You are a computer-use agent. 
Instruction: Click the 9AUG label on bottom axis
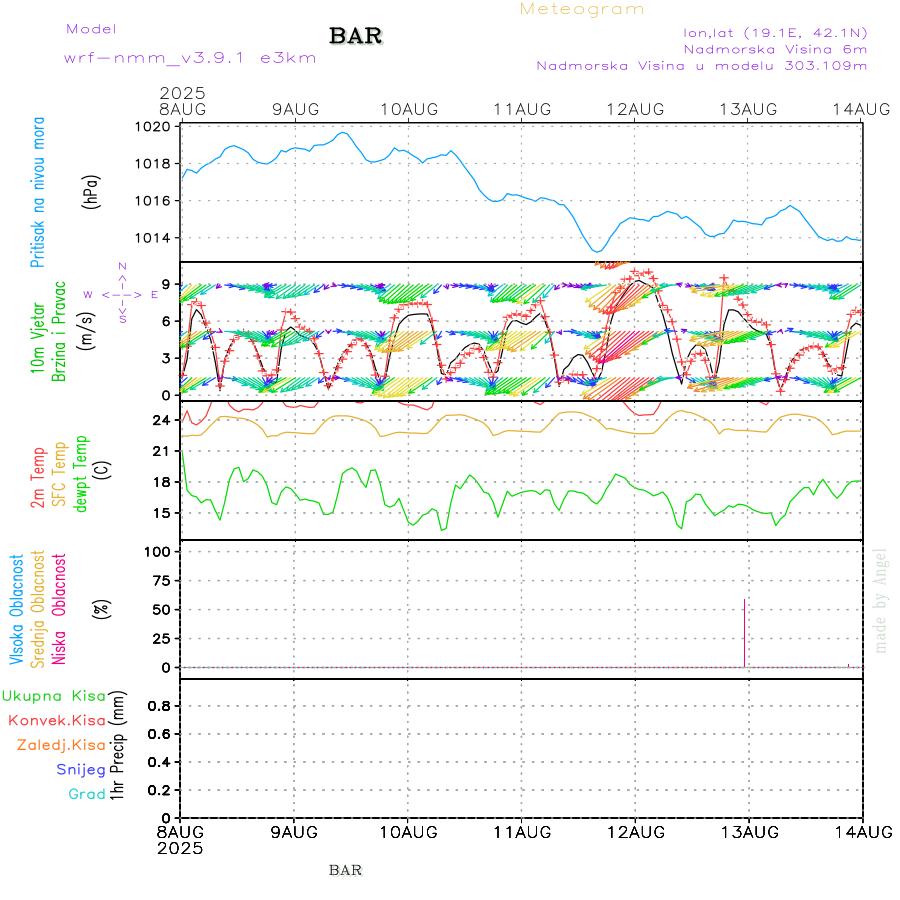[294, 832]
